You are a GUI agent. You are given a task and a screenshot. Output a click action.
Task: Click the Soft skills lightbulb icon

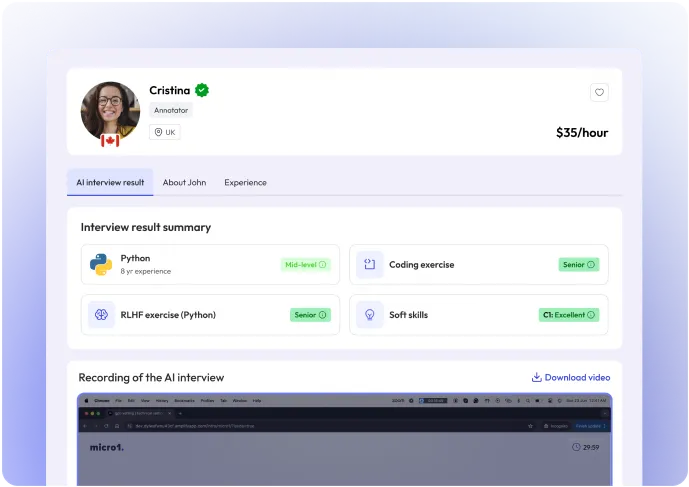coord(370,315)
